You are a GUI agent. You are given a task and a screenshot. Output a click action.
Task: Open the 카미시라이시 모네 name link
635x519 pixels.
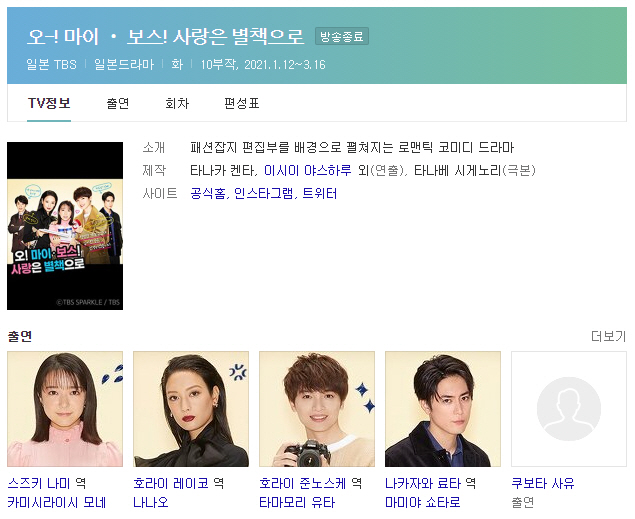[57, 502]
